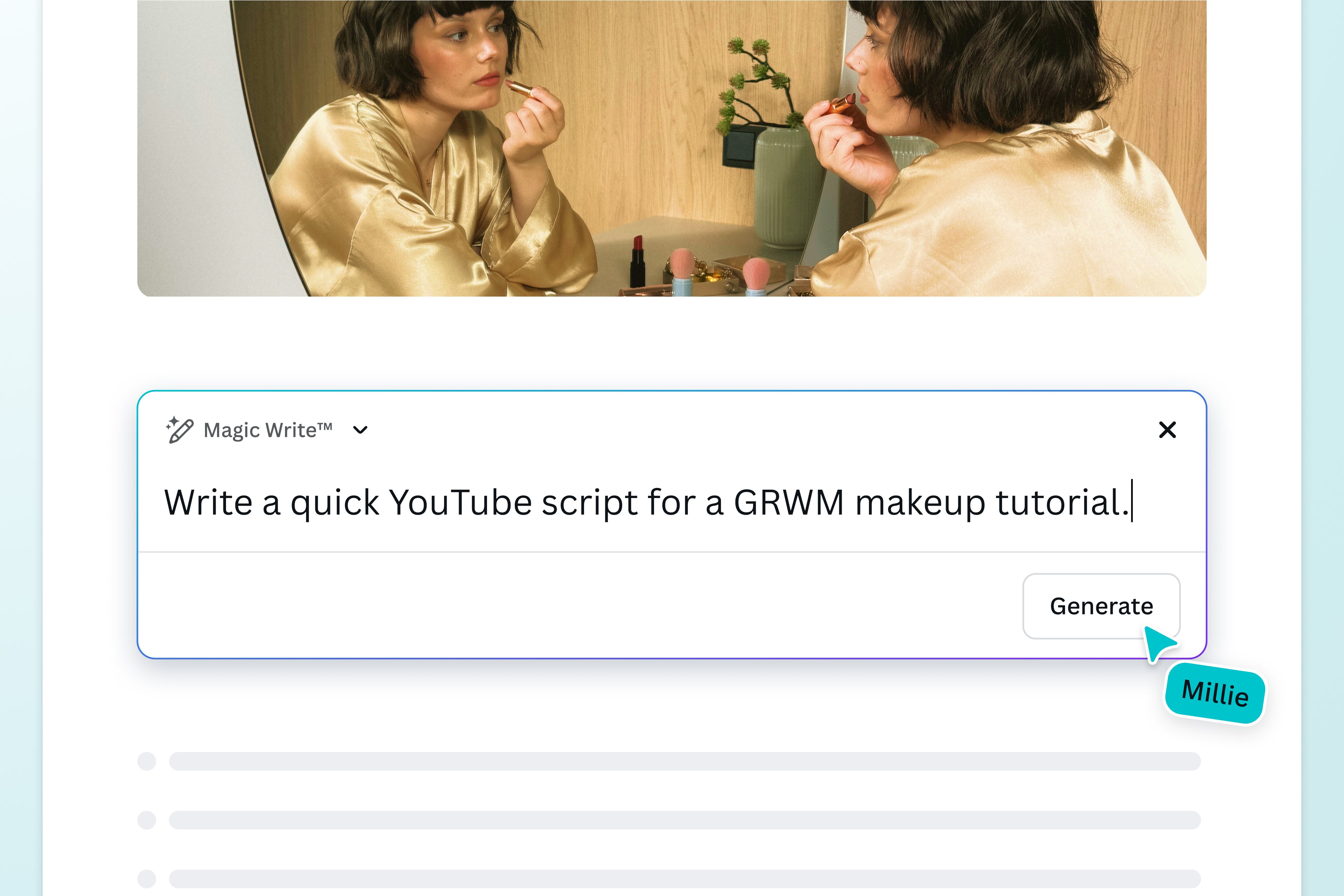The image size is (1344, 896).
Task: Click the Millie collaborator name tag
Action: [1215, 693]
